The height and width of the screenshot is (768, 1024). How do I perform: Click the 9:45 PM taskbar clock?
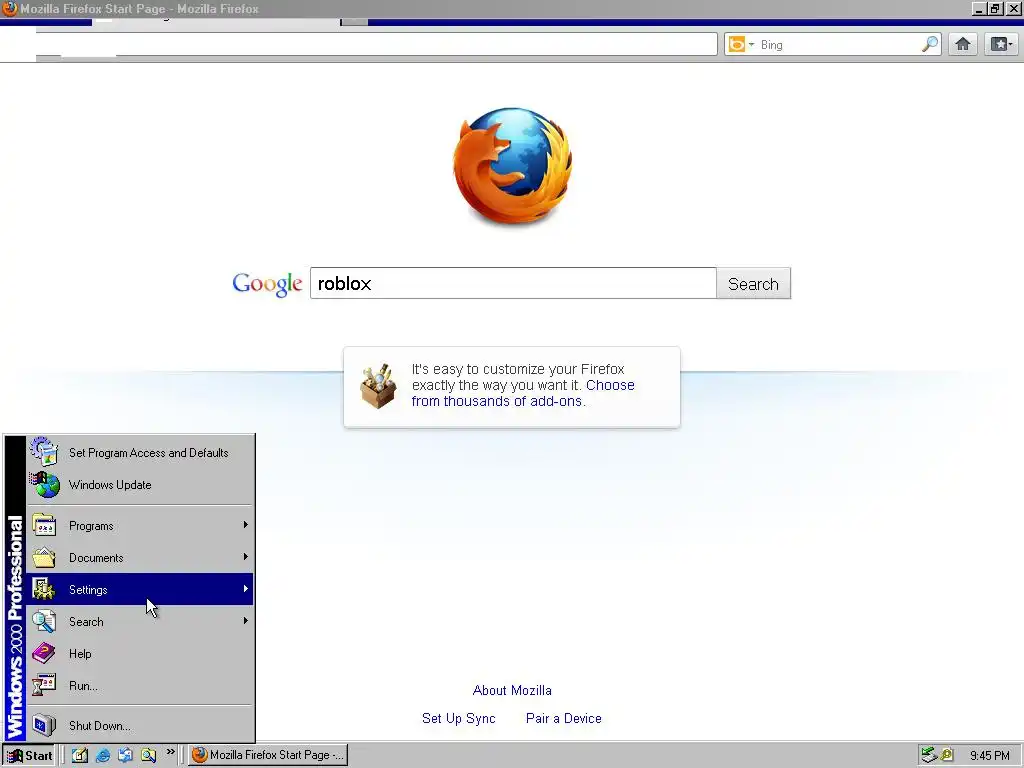(989, 756)
